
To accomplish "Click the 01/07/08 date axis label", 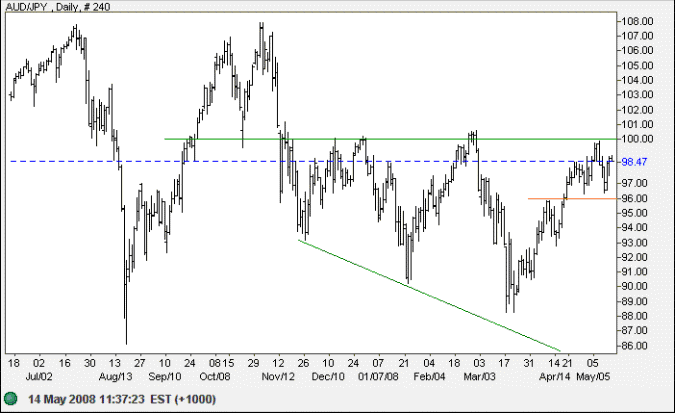I will (x=378, y=376).
